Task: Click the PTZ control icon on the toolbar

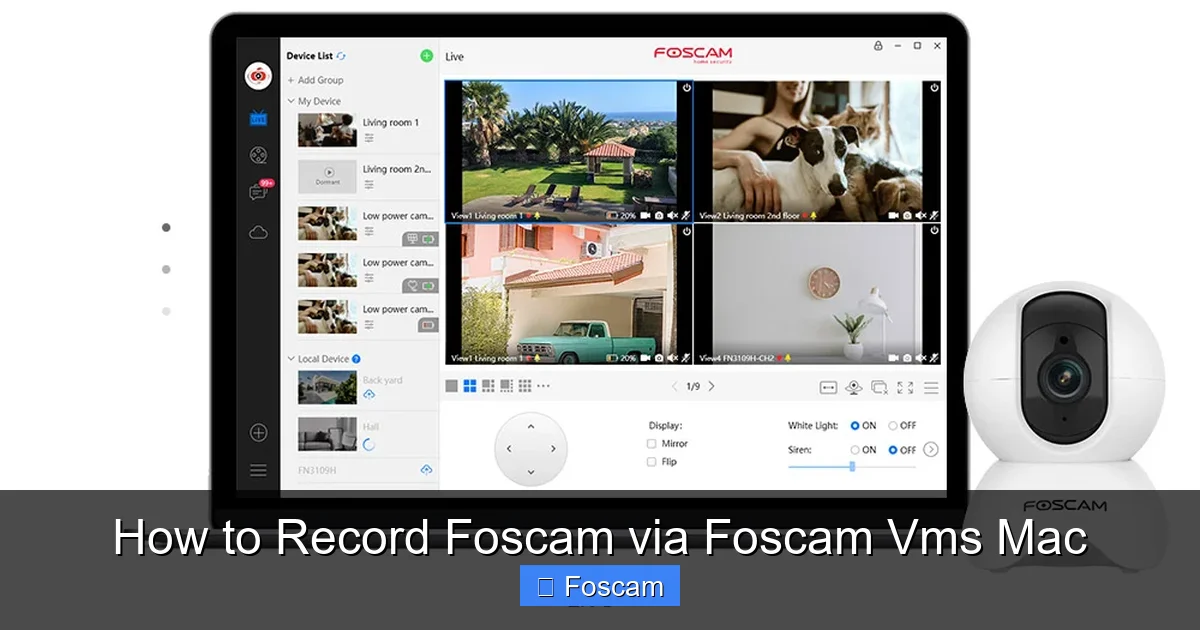Action: tap(853, 386)
